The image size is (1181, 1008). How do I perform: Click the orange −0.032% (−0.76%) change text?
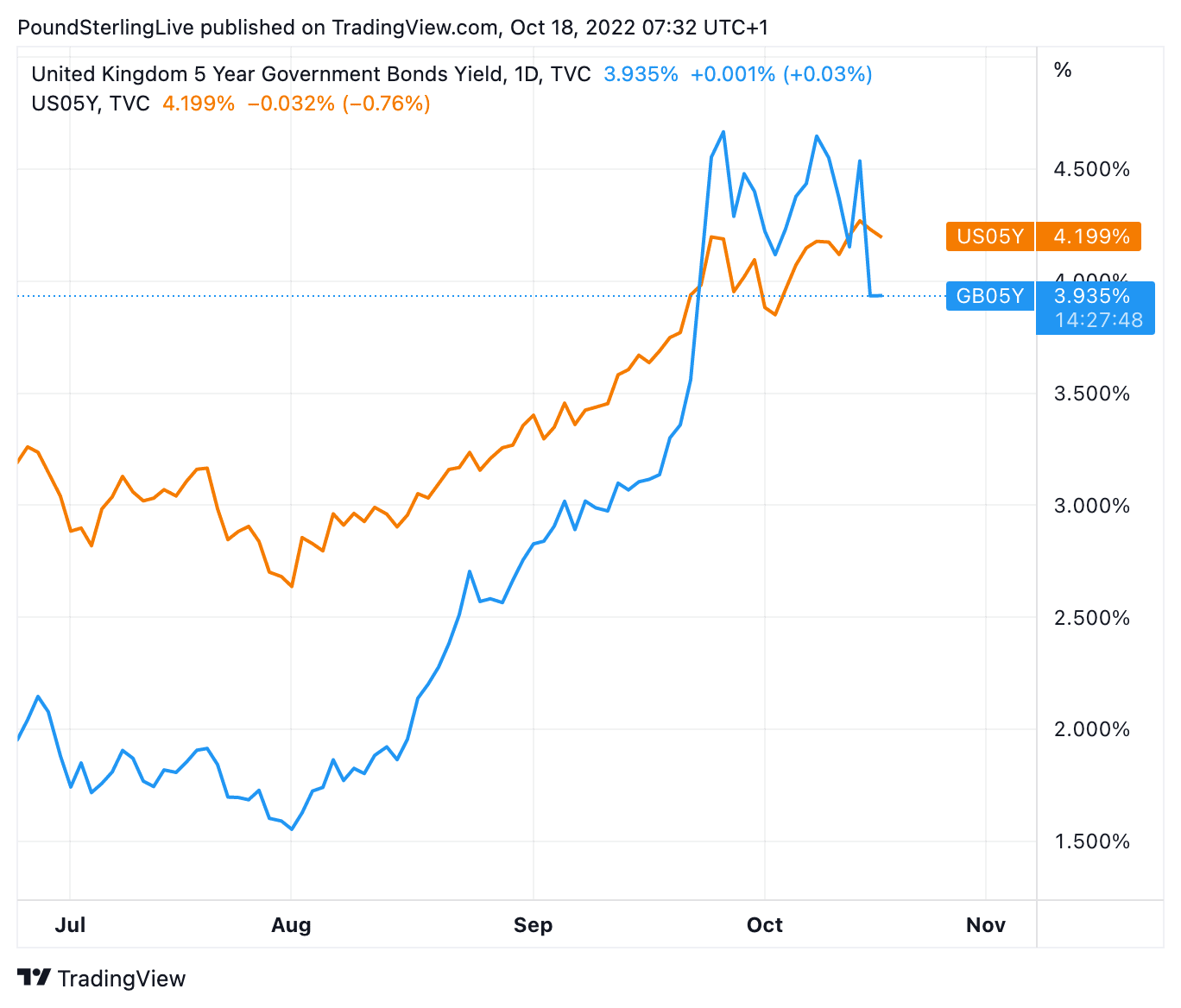coord(338,104)
